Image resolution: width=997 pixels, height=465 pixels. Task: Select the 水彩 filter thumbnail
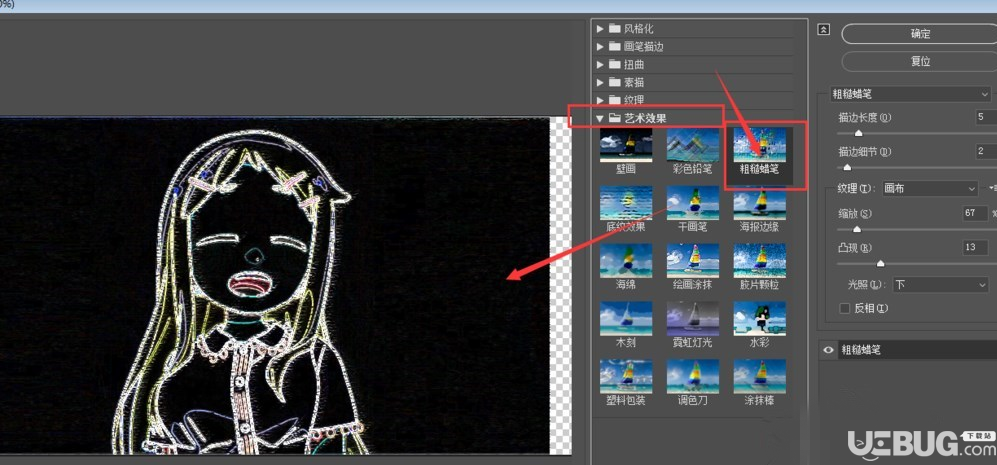[x=759, y=319]
